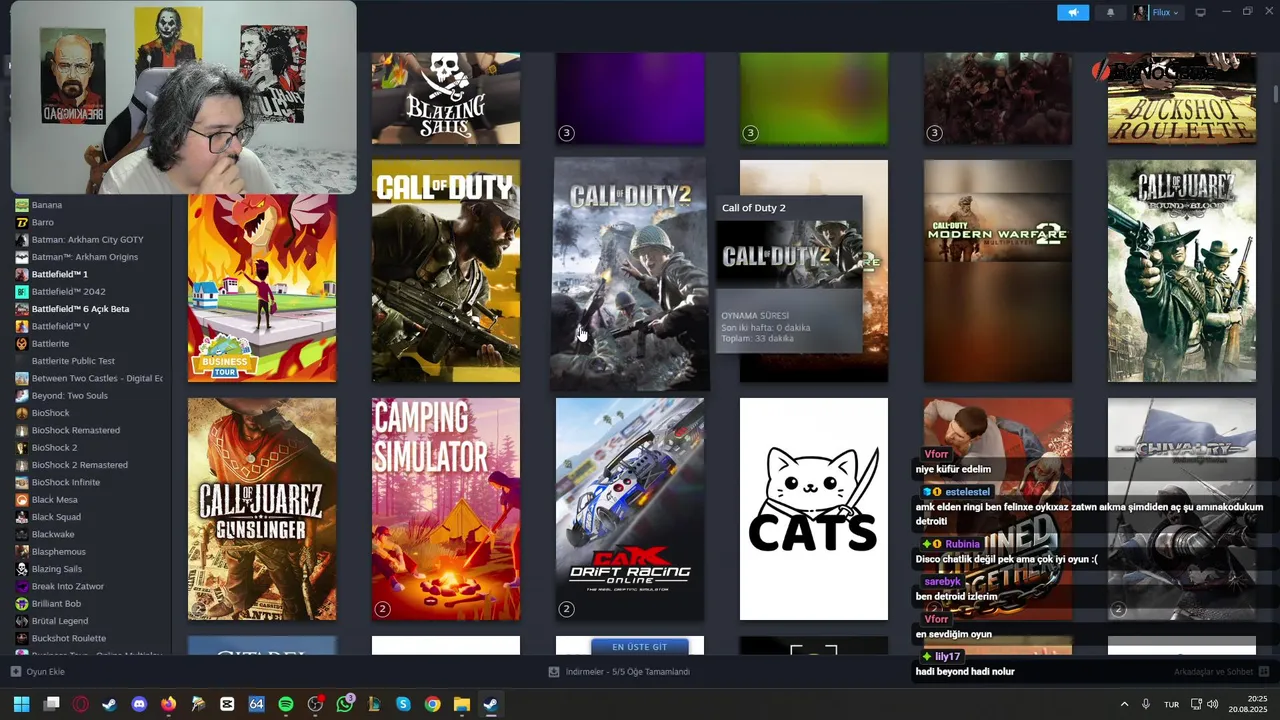Open the Camping Simulator game cover
Image resolution: width=1280 pixels, height=720 pixels.
pos(446,509)
